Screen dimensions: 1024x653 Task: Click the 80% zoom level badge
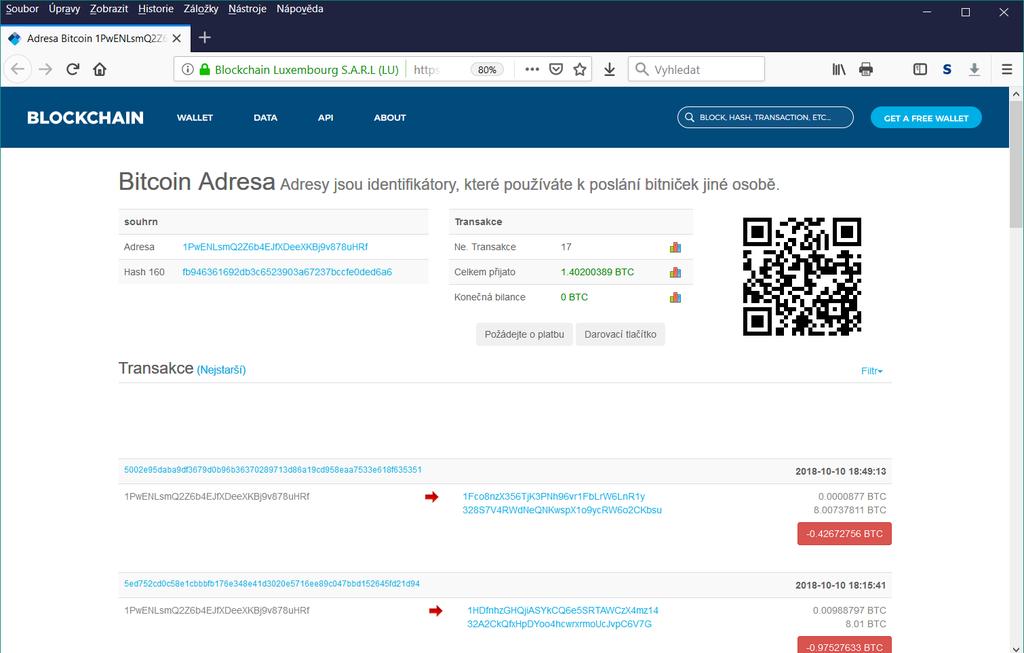pyautogui.click(x=487, y=70)
